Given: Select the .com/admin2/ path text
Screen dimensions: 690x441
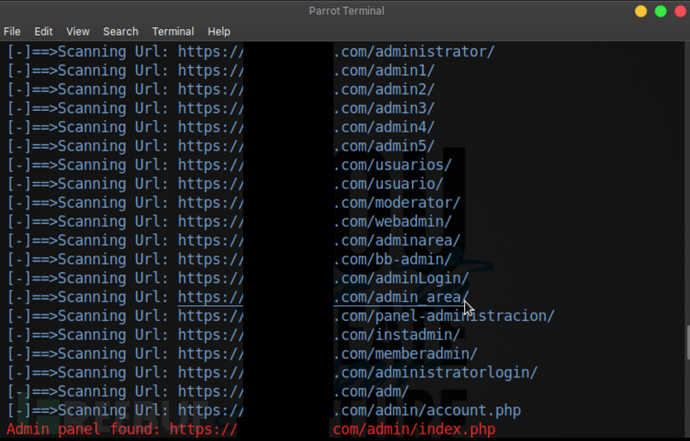Looking at the screenshot, I should 384,89.
